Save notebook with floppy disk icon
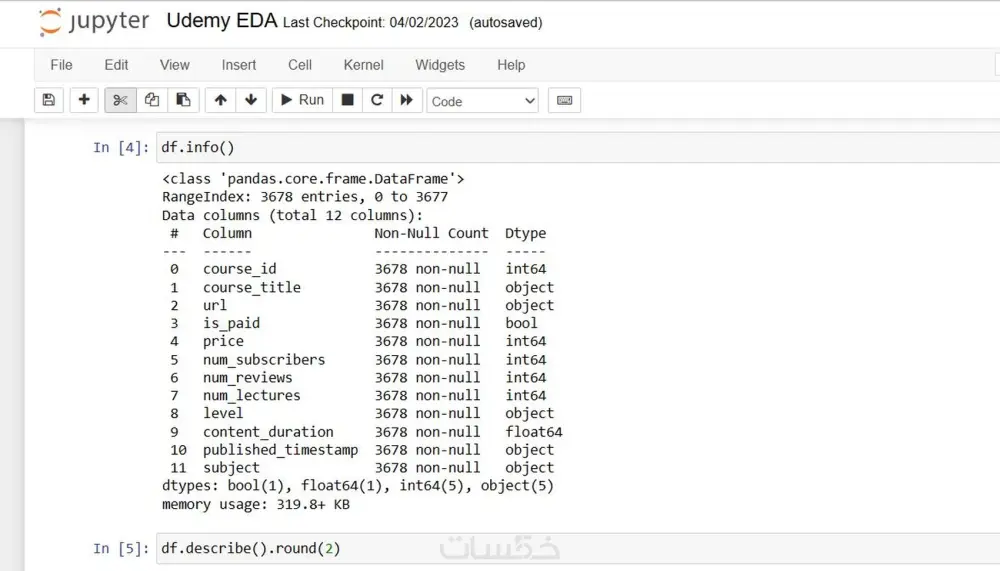 tap(48, 100)
